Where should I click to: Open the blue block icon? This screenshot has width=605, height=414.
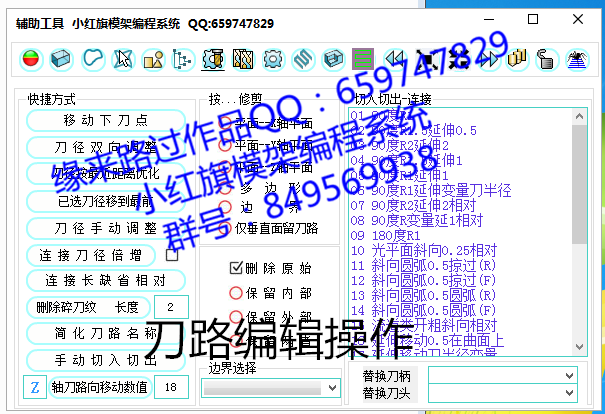click(61, 59)
